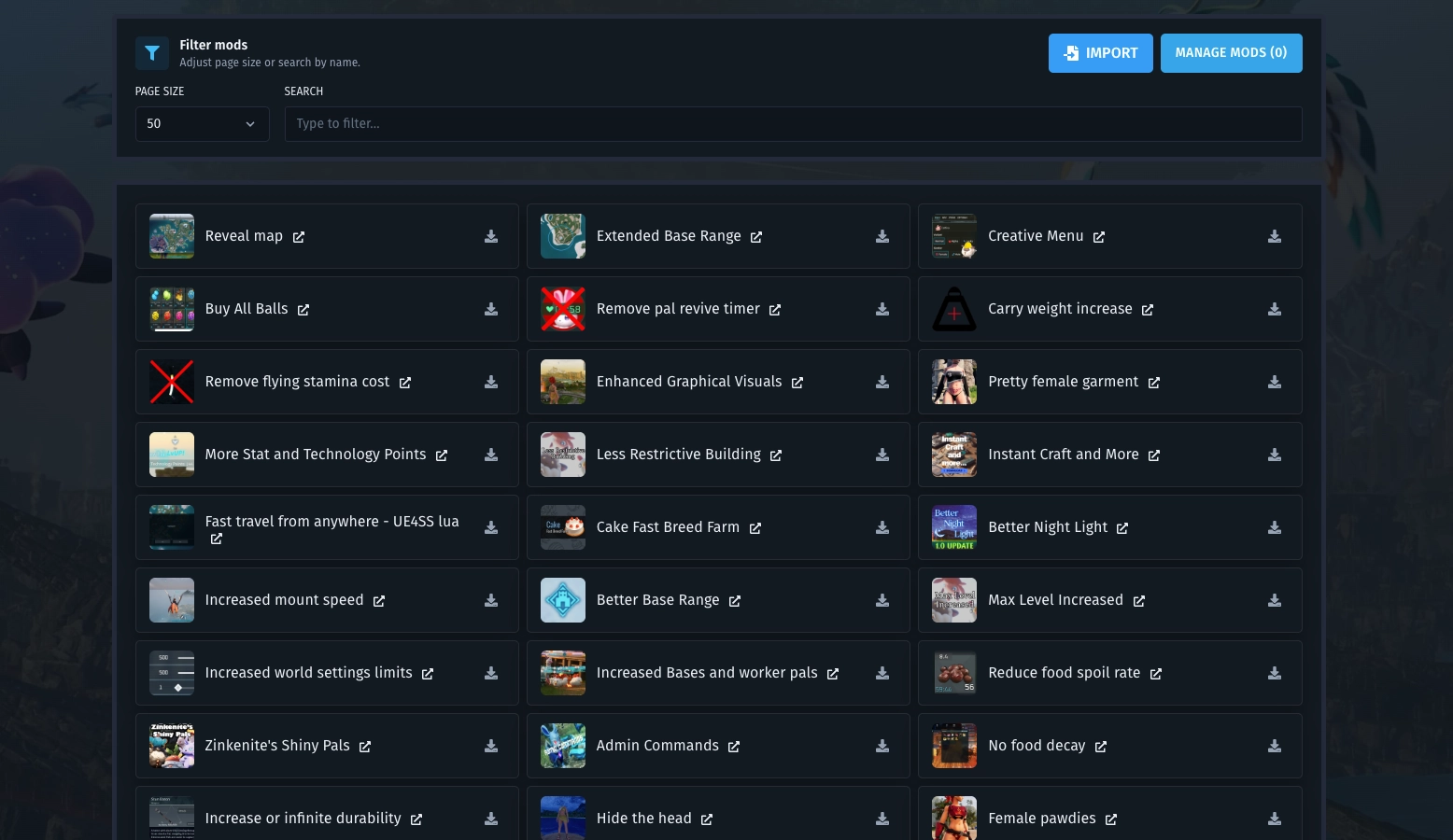The width and height of the screenshot is (1453, 840).
Task: Download Admin Commands mod
Action: click(882, 747)
